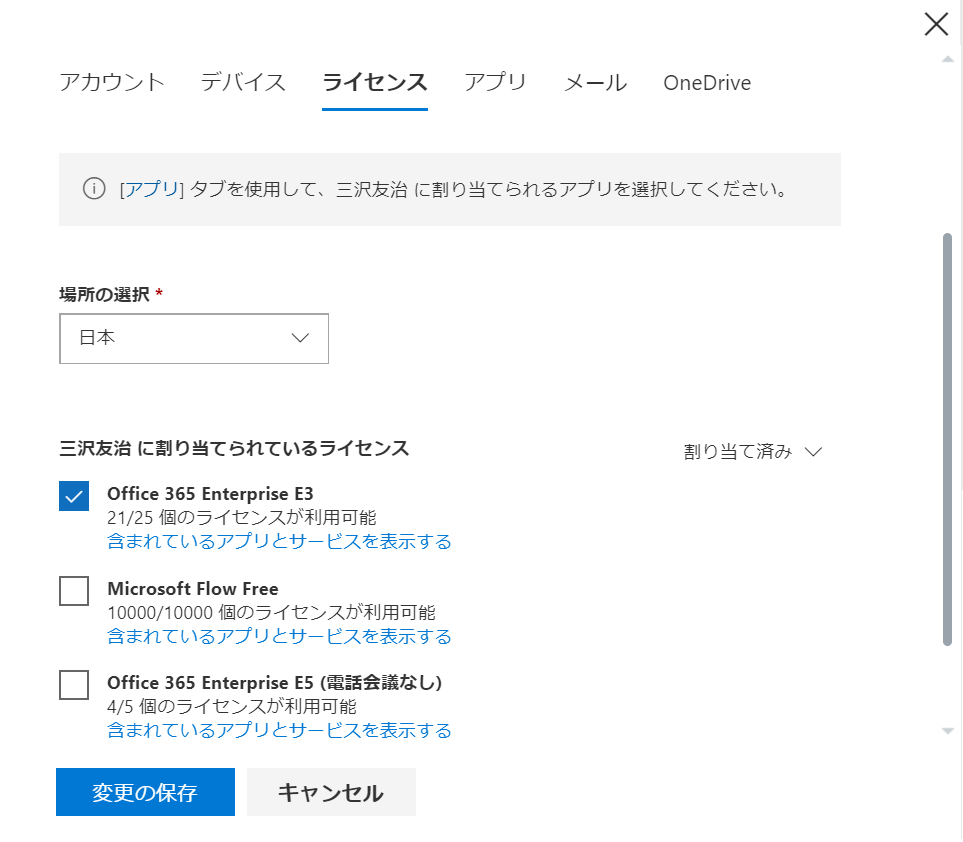This screenshot has width=963, height=842.
Task: Click the vertical scrollbar thumb
Action: pos(948,439)
